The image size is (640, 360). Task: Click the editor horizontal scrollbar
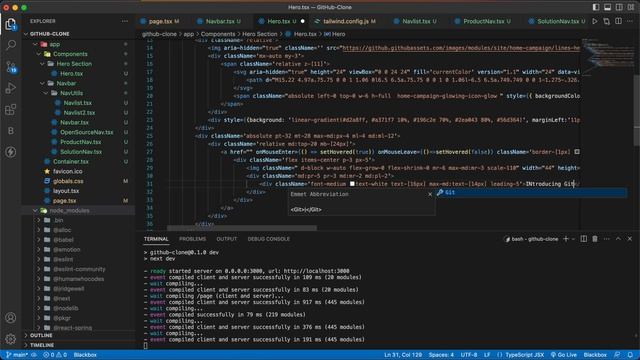point(242,228)
